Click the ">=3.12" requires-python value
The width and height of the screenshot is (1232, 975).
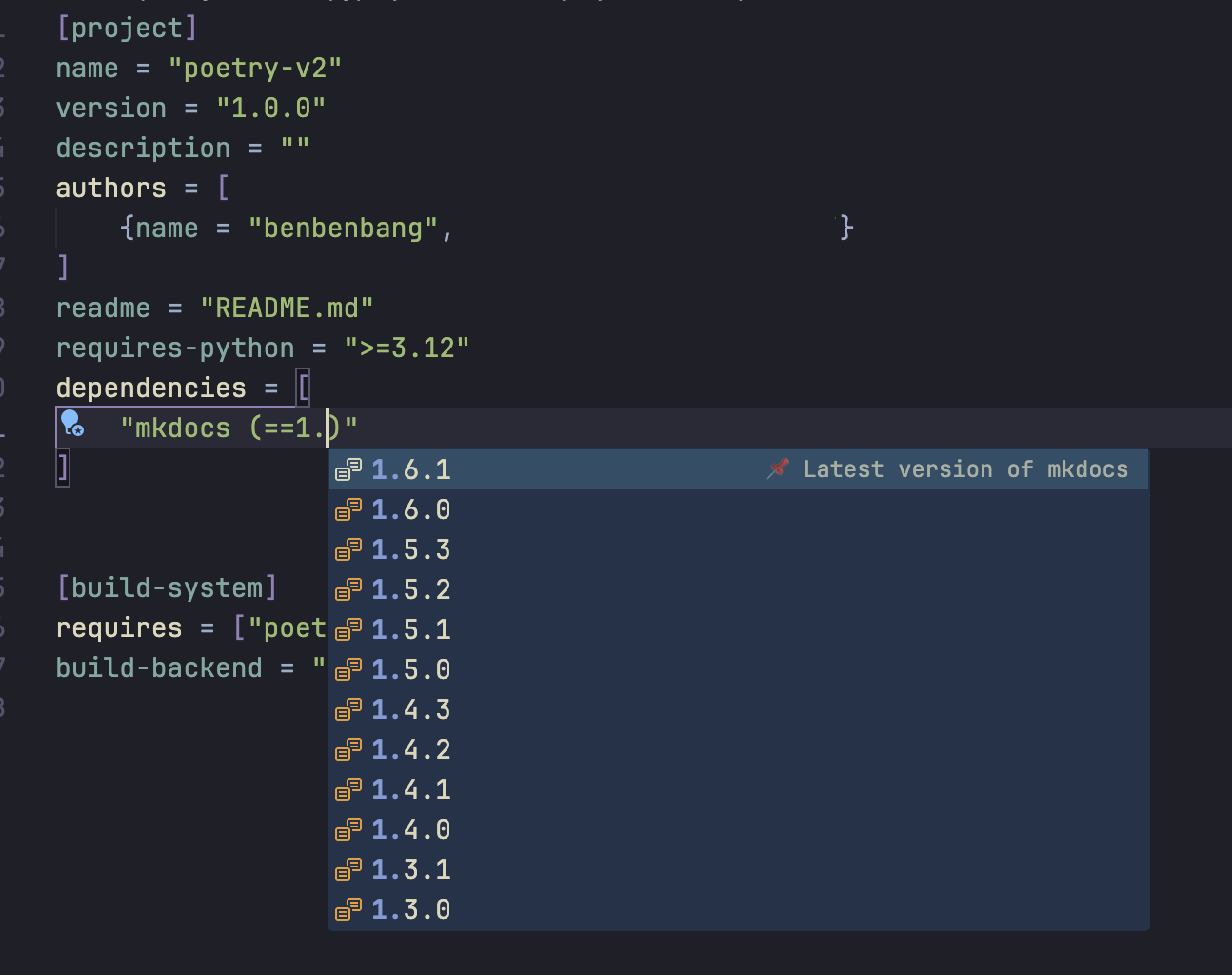[407, 348]
